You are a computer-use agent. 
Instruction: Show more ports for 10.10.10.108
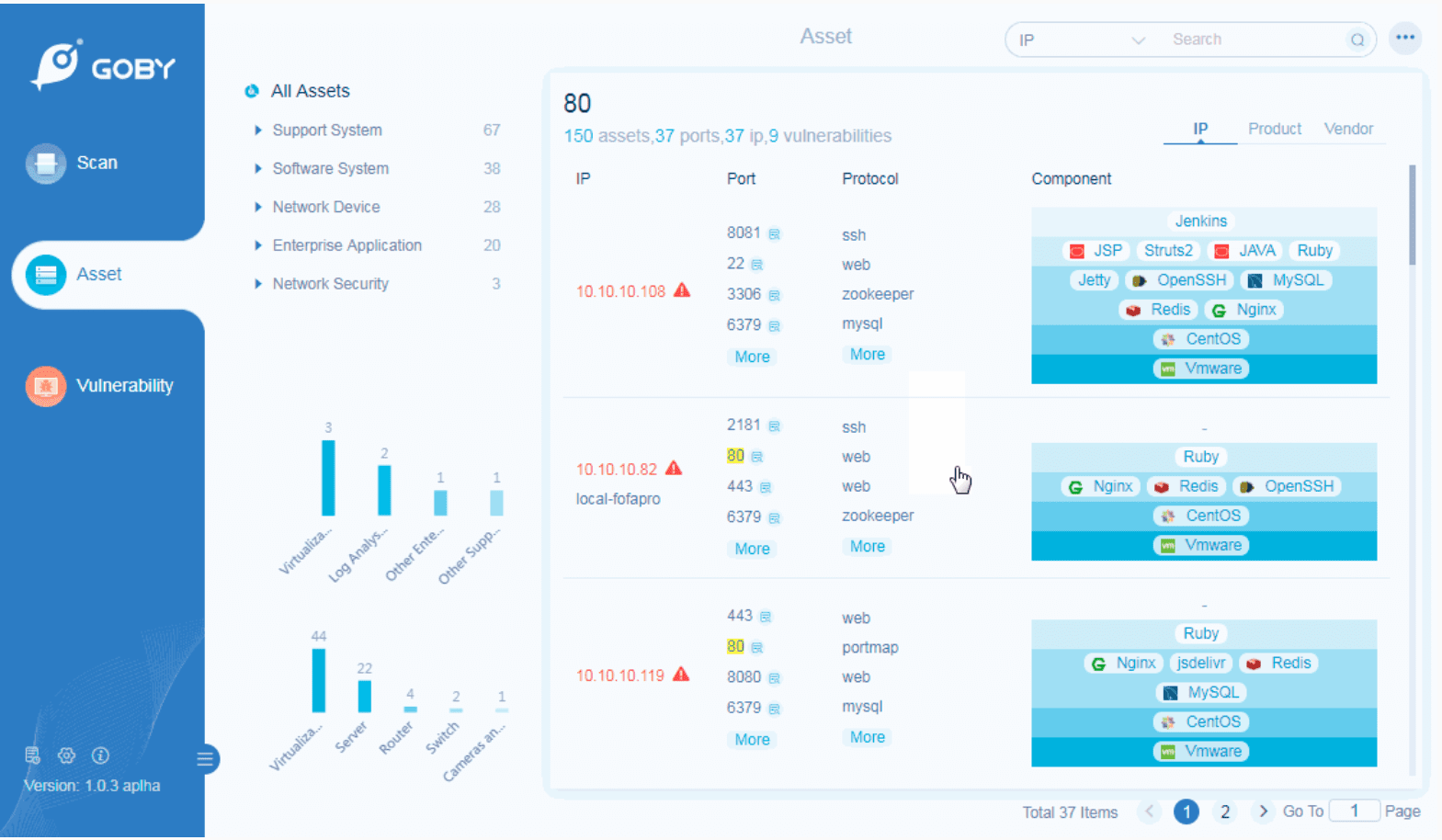752,358
